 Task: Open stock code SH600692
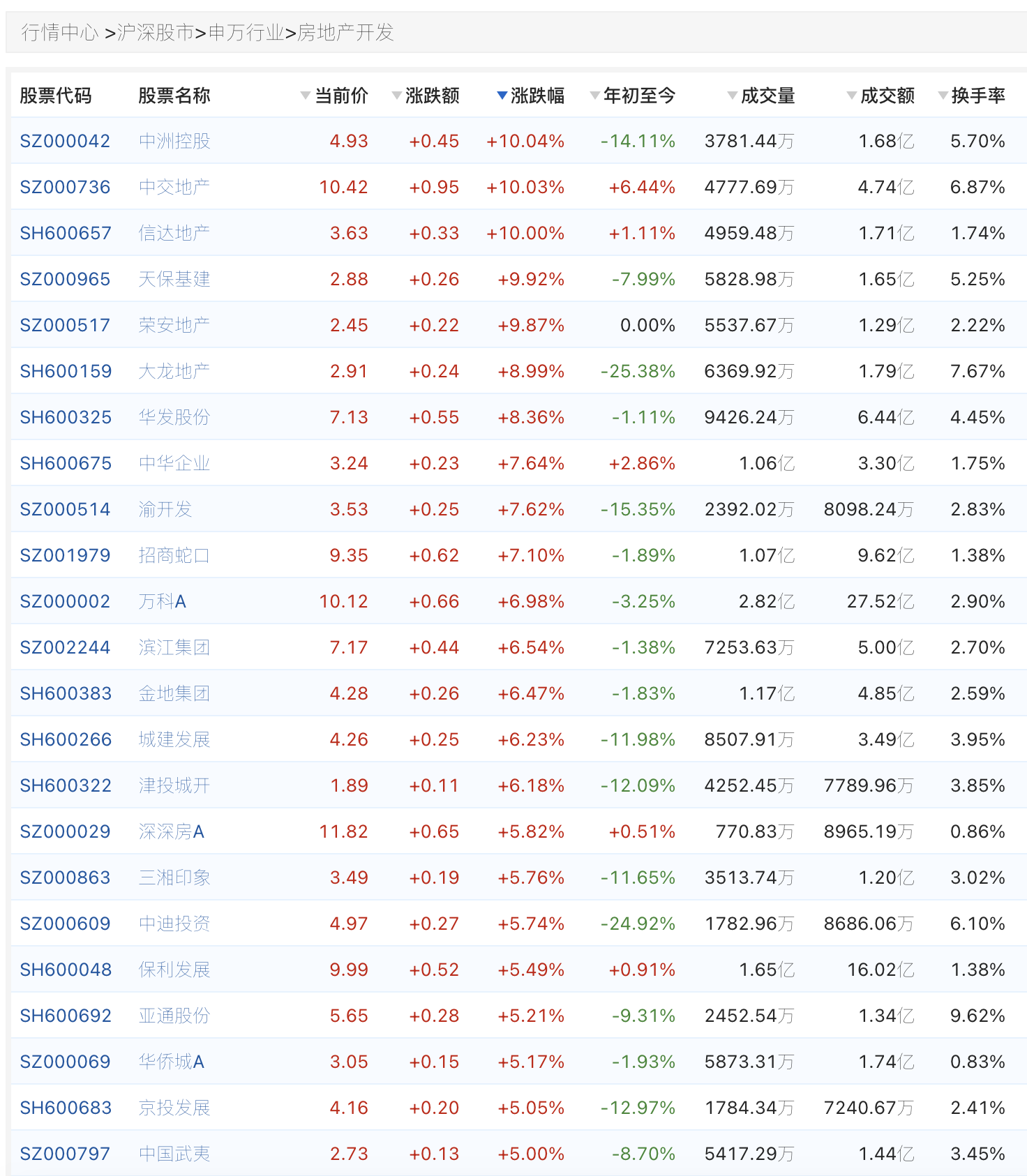pos(66,1016)
